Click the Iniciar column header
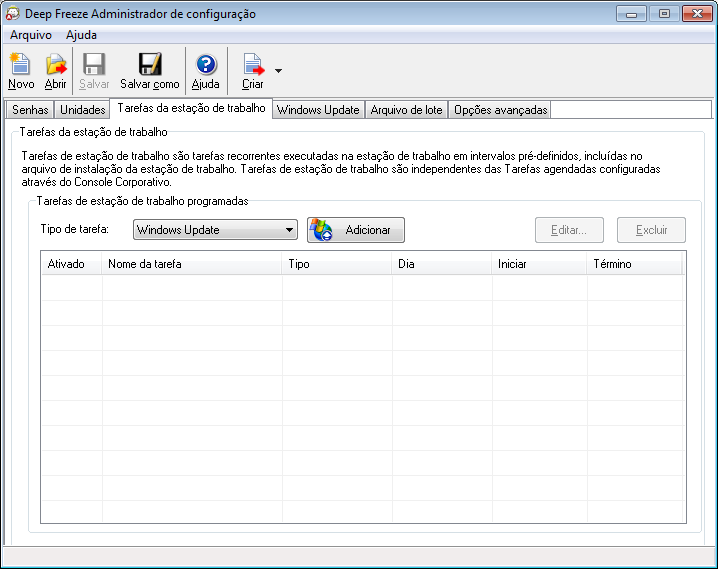 point(539,264)
